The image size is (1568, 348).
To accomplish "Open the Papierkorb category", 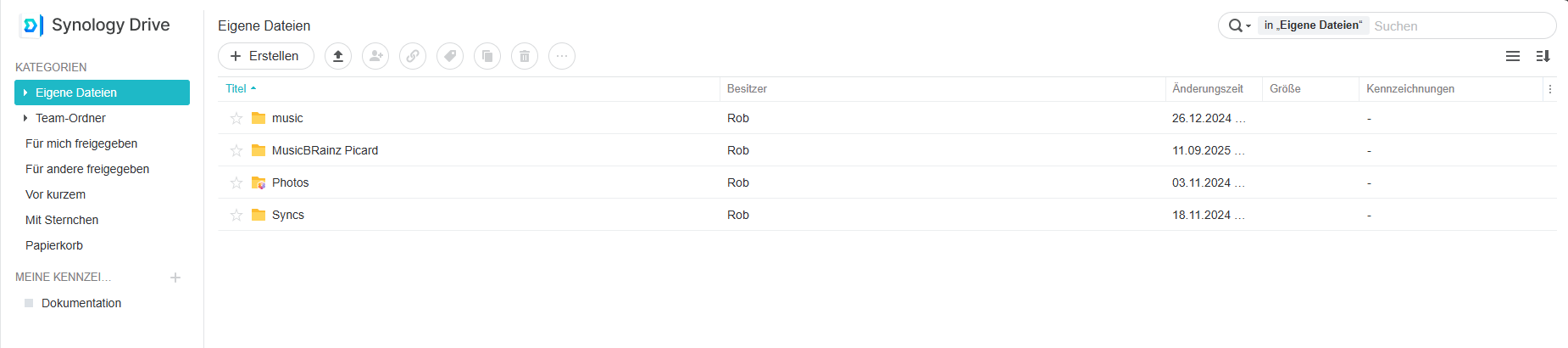I will [x=54, y=245].
